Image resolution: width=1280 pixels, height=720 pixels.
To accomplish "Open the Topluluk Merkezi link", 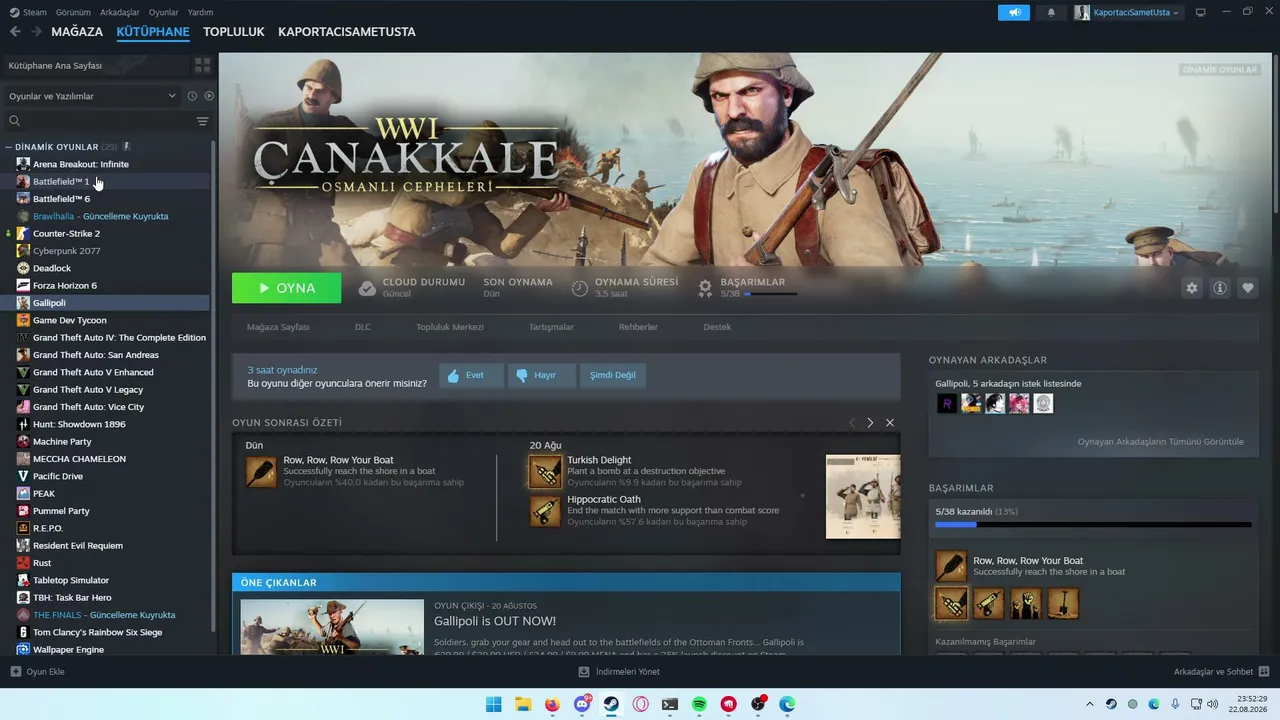I will point(450,327).
